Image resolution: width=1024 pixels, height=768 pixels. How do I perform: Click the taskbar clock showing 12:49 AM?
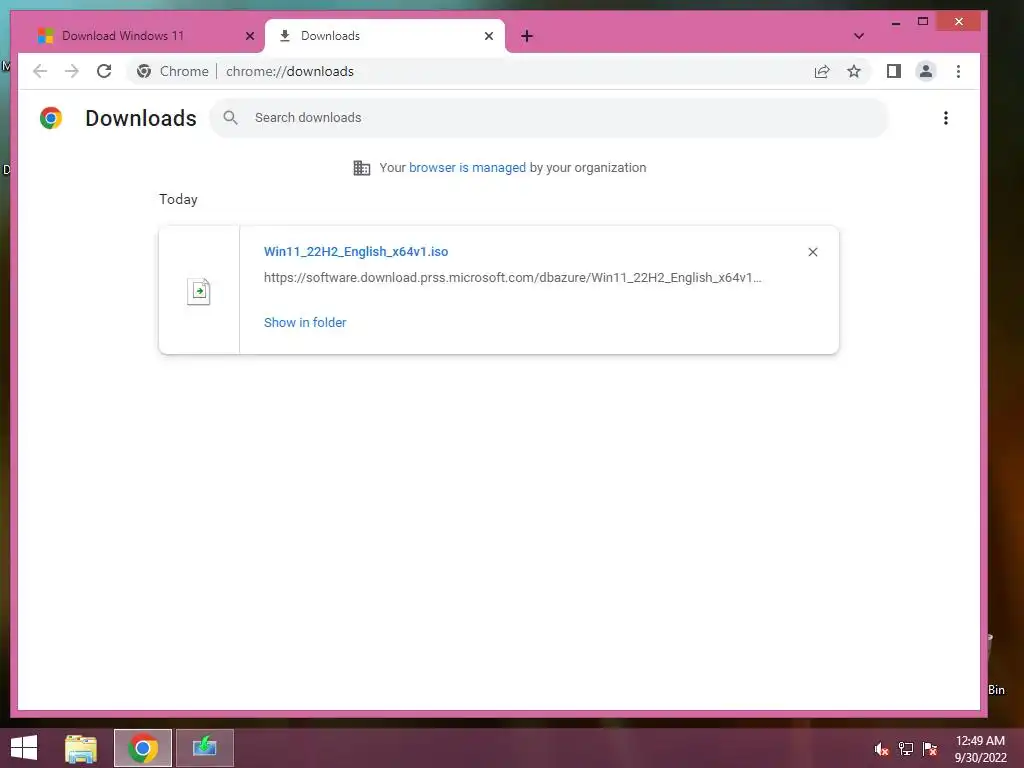[x=980, y=749]
